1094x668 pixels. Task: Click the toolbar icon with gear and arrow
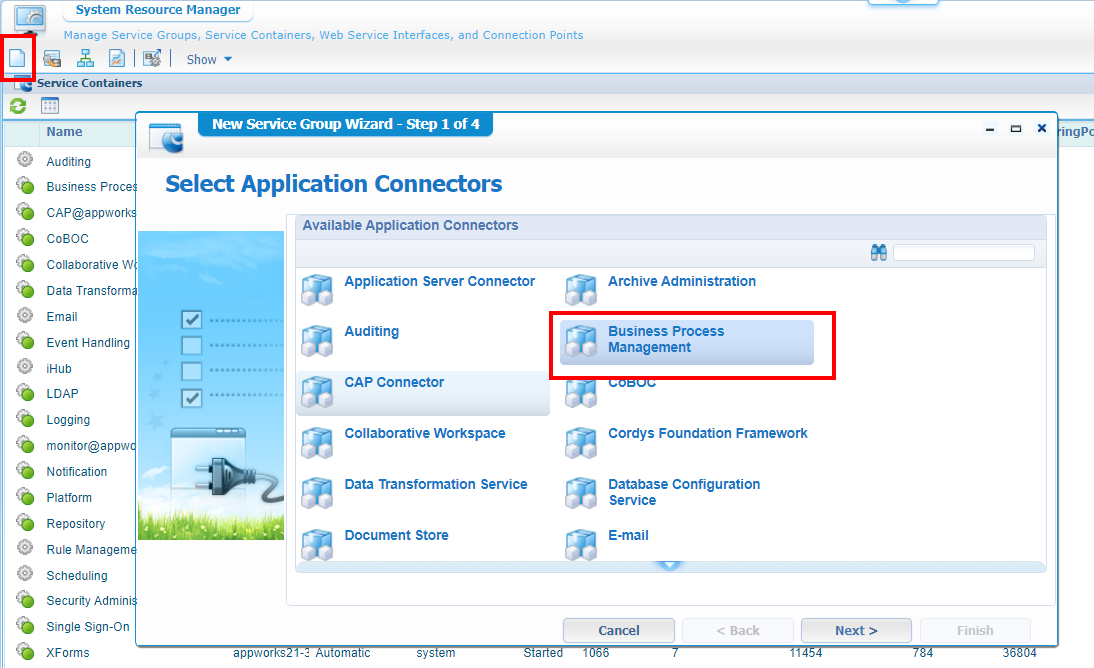(152, 59)
